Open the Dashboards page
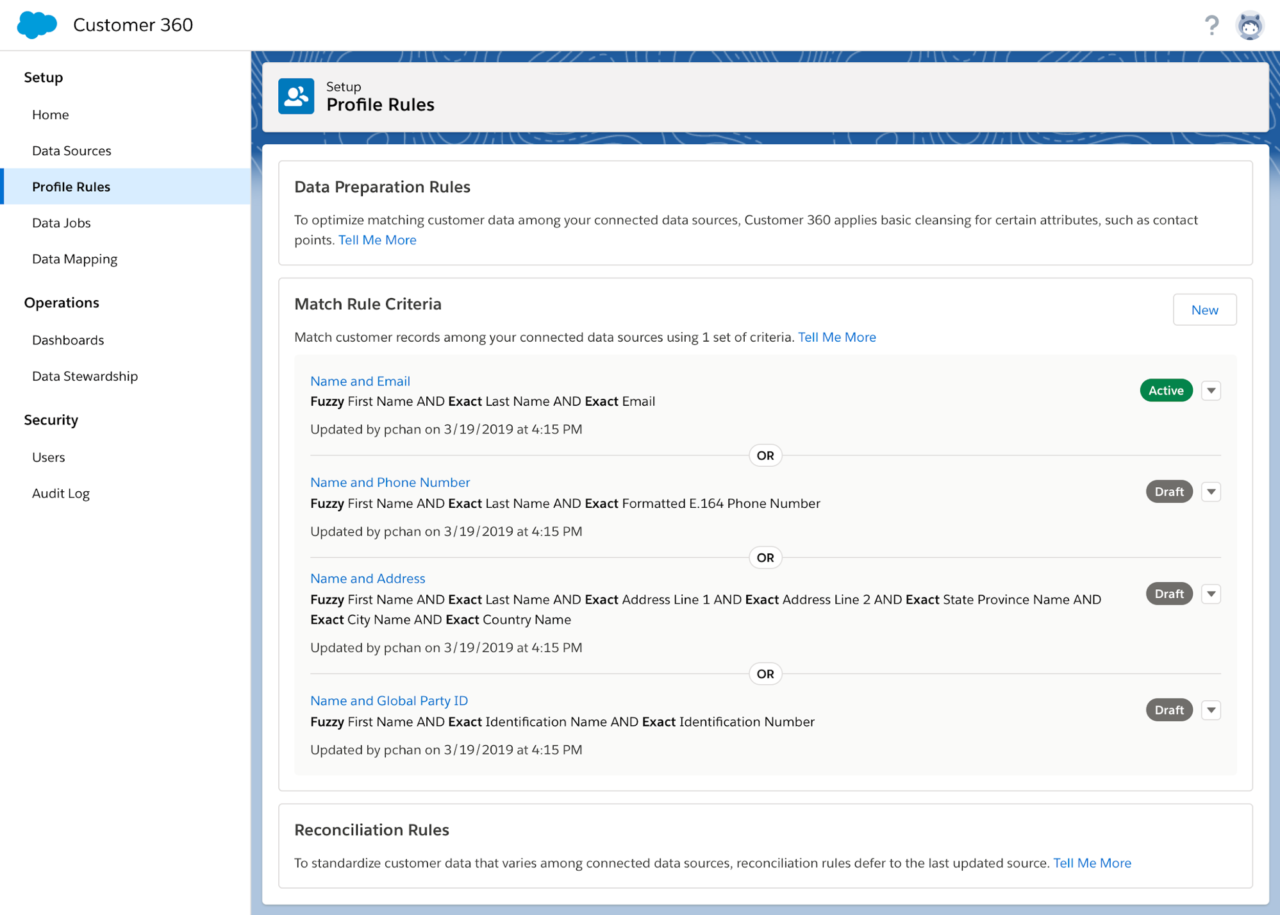The width and height of the screenshot is (1280, 915). 68,340
